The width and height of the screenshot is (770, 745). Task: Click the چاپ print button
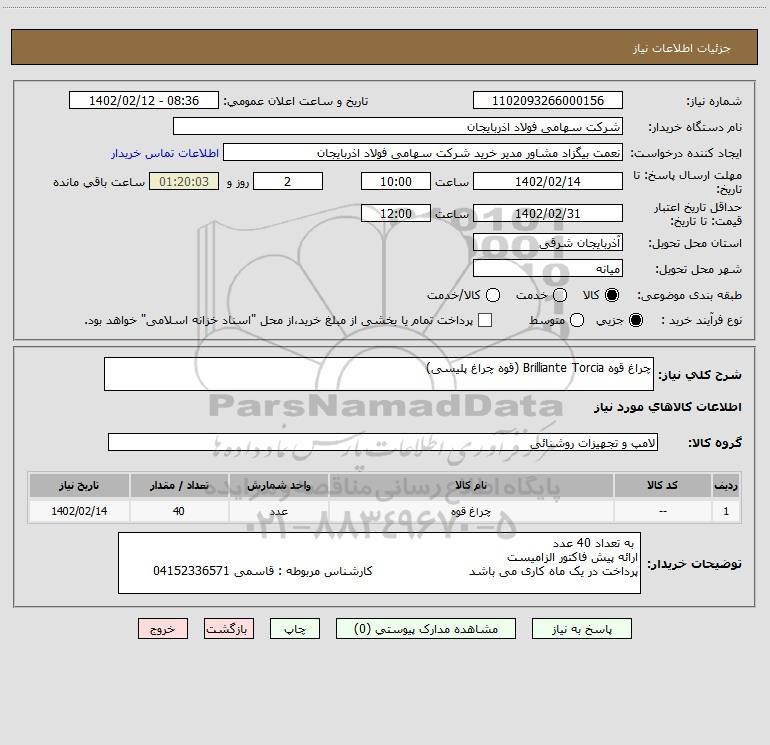click(x=295, y=629)
